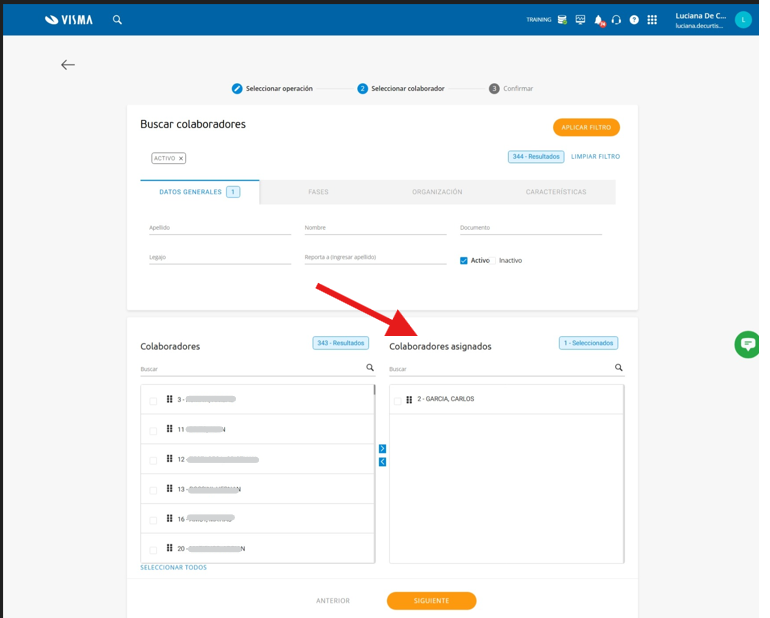Uncheck the Activo checkbox
This screenshot has width=770, height=618.
coord(464,261)
